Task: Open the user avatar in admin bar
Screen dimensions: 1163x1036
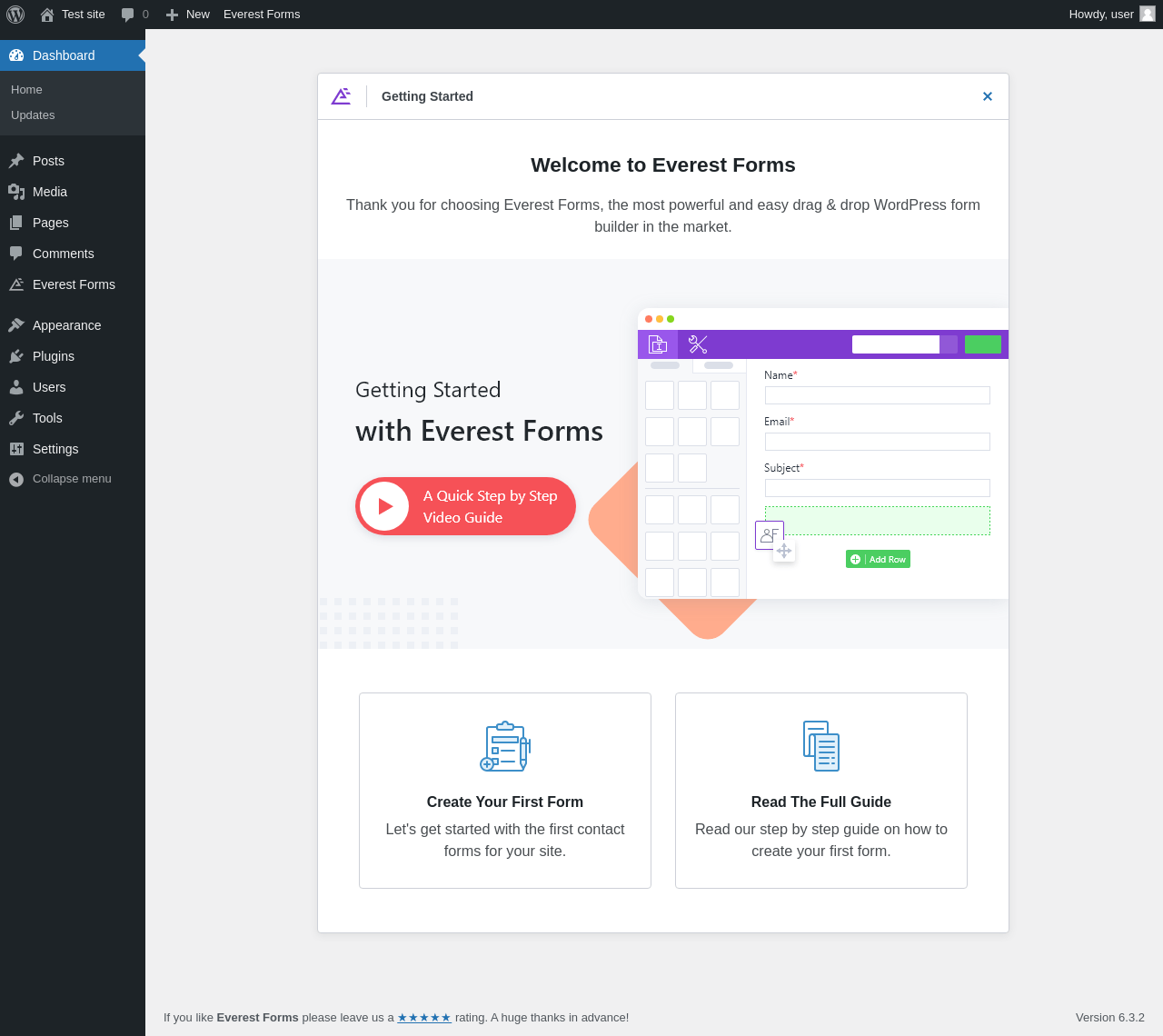Action: pos(1148,14)
